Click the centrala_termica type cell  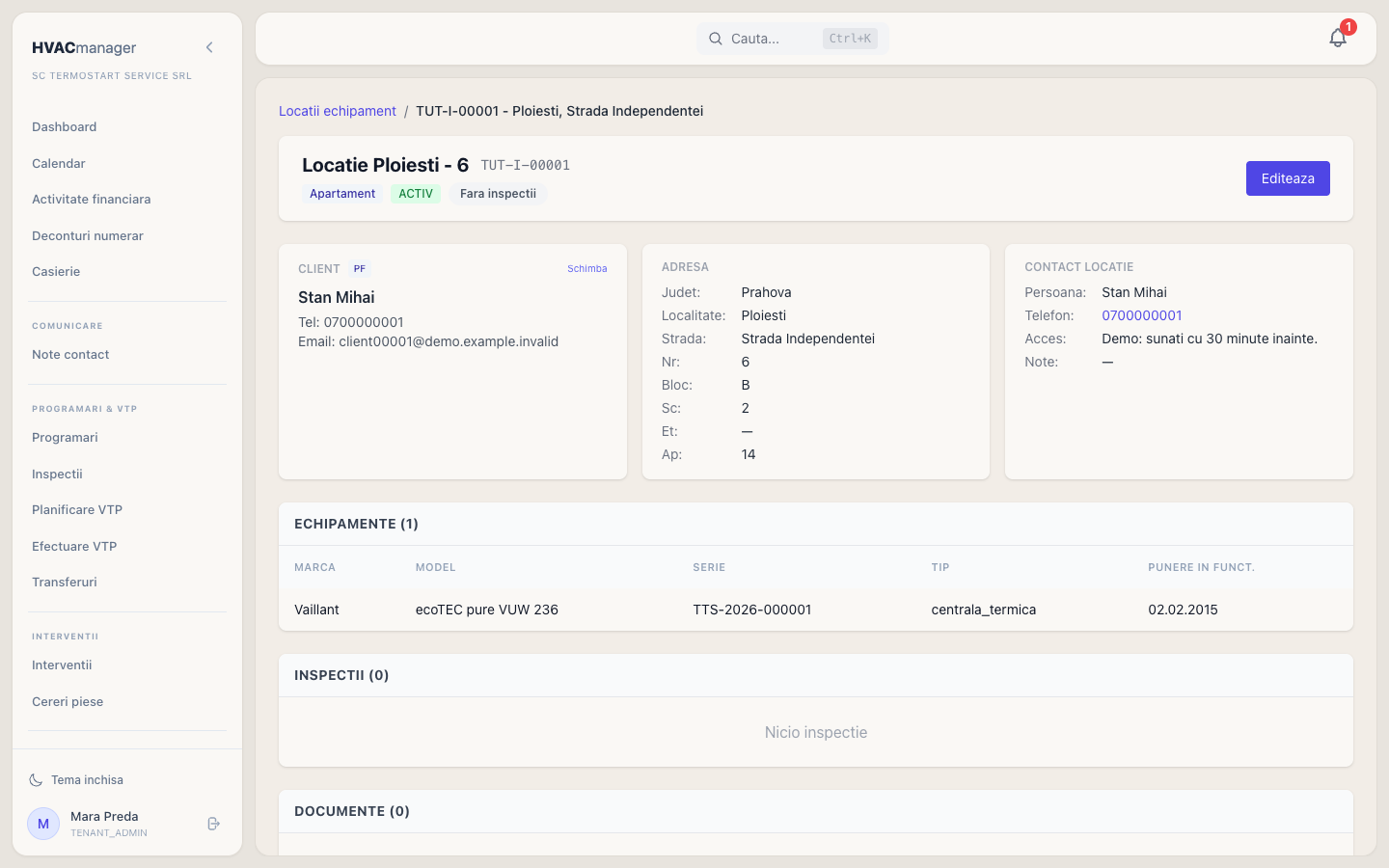point(984,610)
